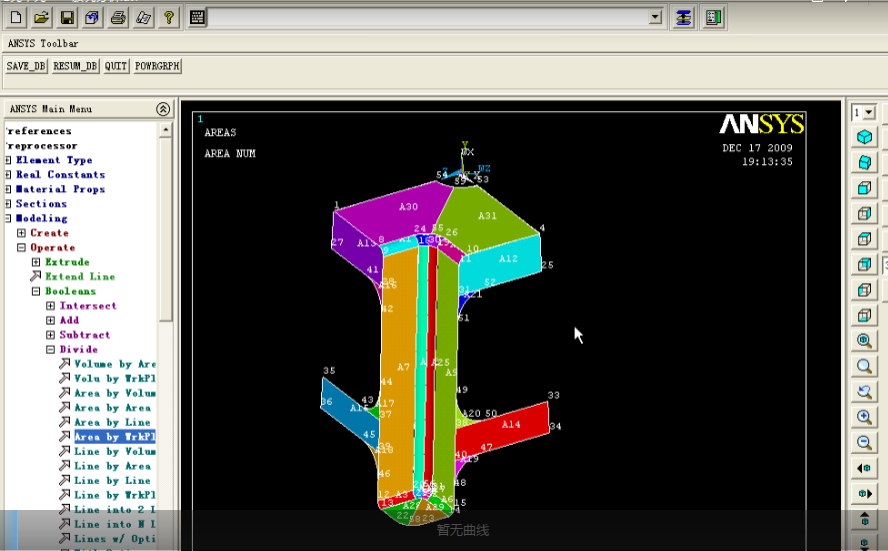Image resolution: width=888 pixels, height=551 pixels.
Task: Expand the Extrude node
Action: [x=36, y=262]
